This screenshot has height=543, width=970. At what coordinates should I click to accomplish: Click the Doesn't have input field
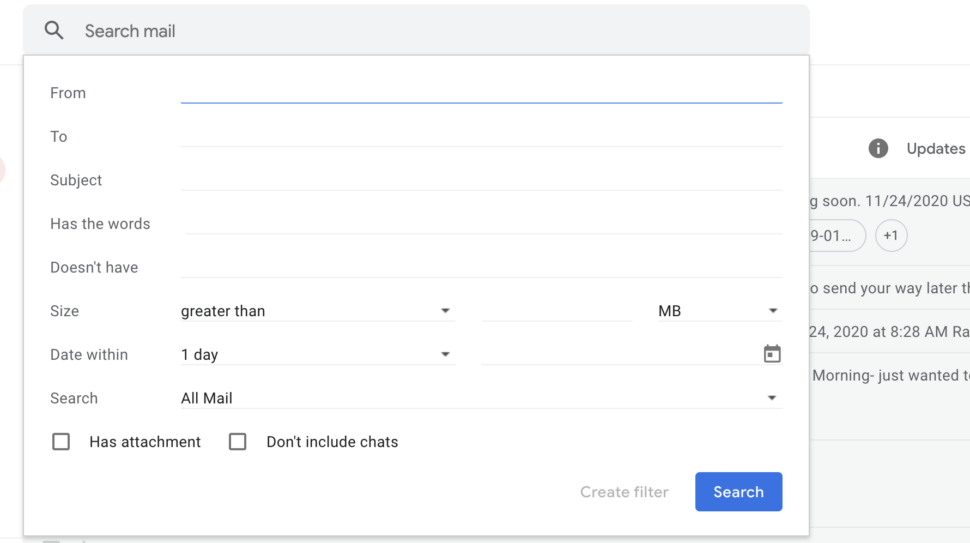coord(481,267)
